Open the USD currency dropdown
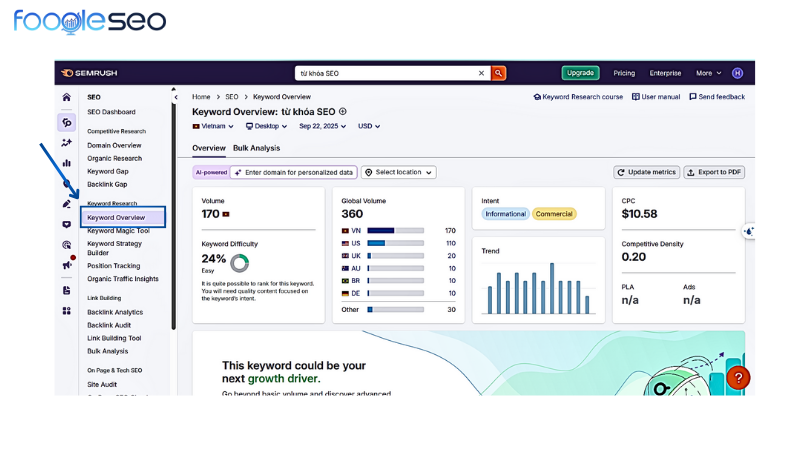The image size is (800, 450). point(369,127)
